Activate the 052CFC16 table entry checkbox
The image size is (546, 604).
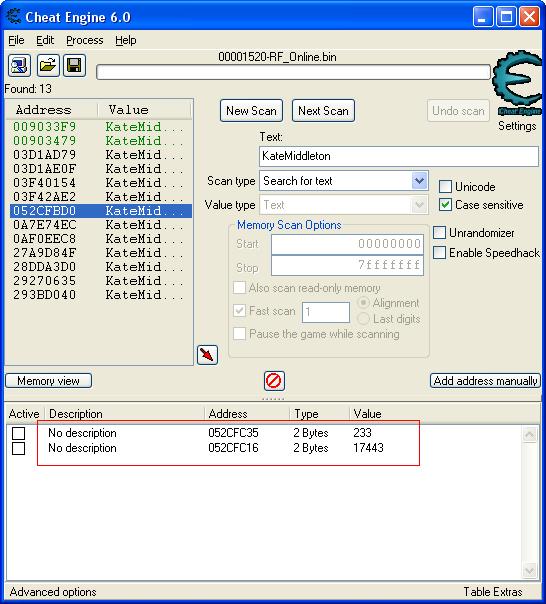click(x=18, y=448)
